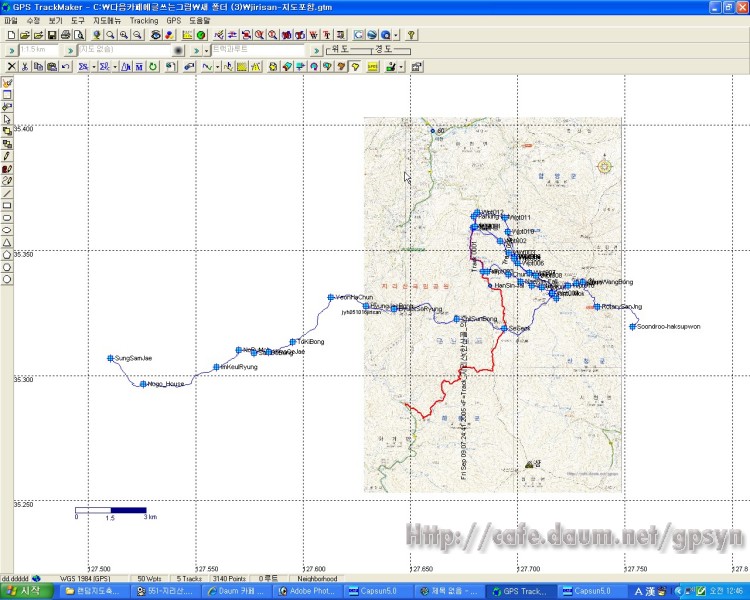Delete selection with the X icon
Image resolution: width=750 pixels, height=600 pixels.
[x=11, y=67]
